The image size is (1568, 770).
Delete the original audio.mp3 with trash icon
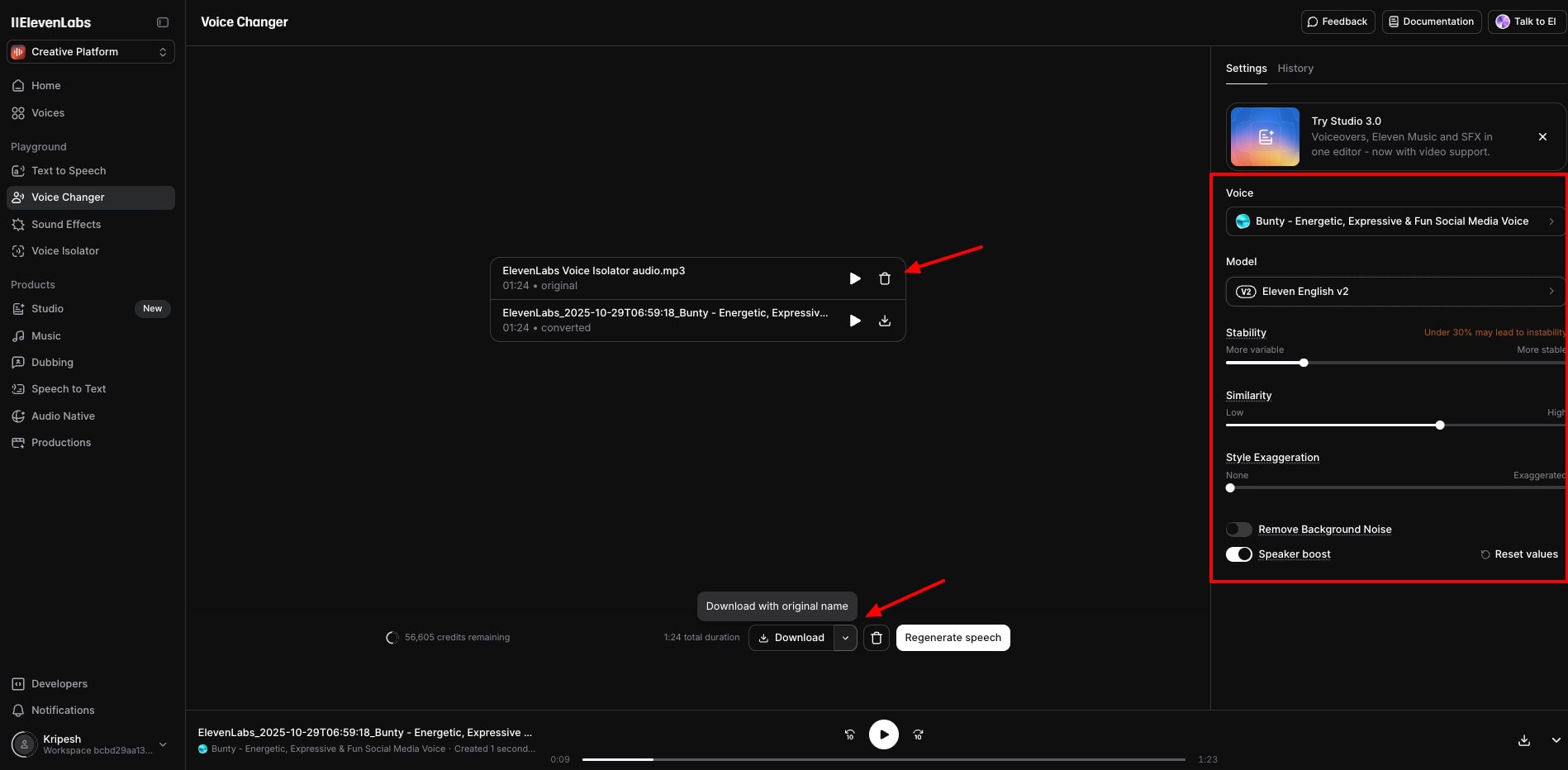pos(885,278)
